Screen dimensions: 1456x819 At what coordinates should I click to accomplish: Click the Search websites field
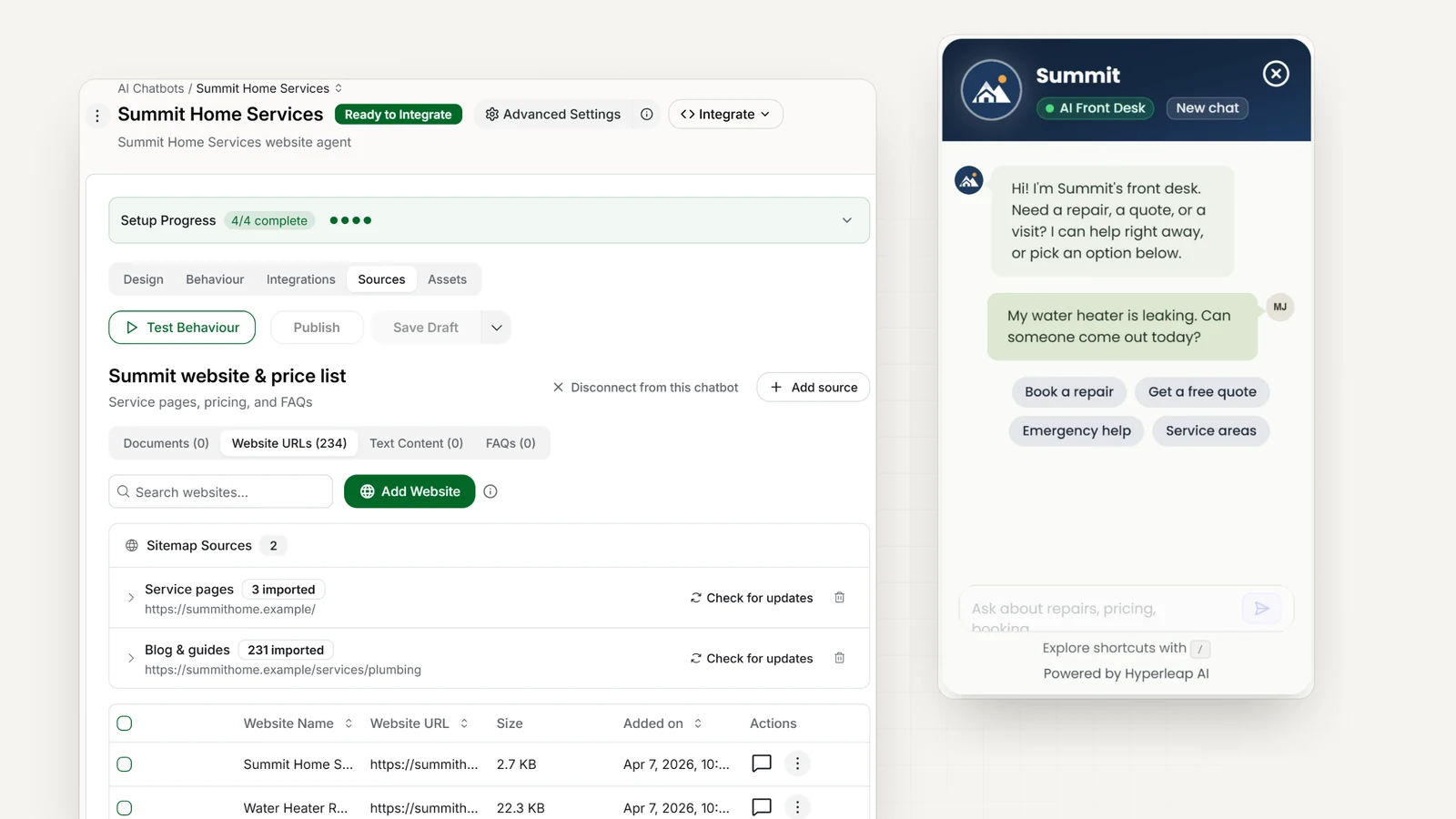coord(220,491)
